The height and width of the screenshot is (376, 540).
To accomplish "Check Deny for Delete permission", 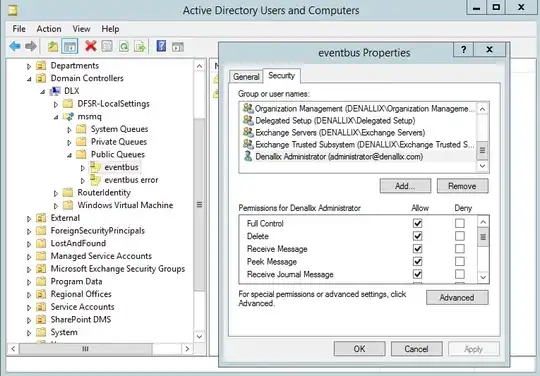I will click(x=459, y=236).
